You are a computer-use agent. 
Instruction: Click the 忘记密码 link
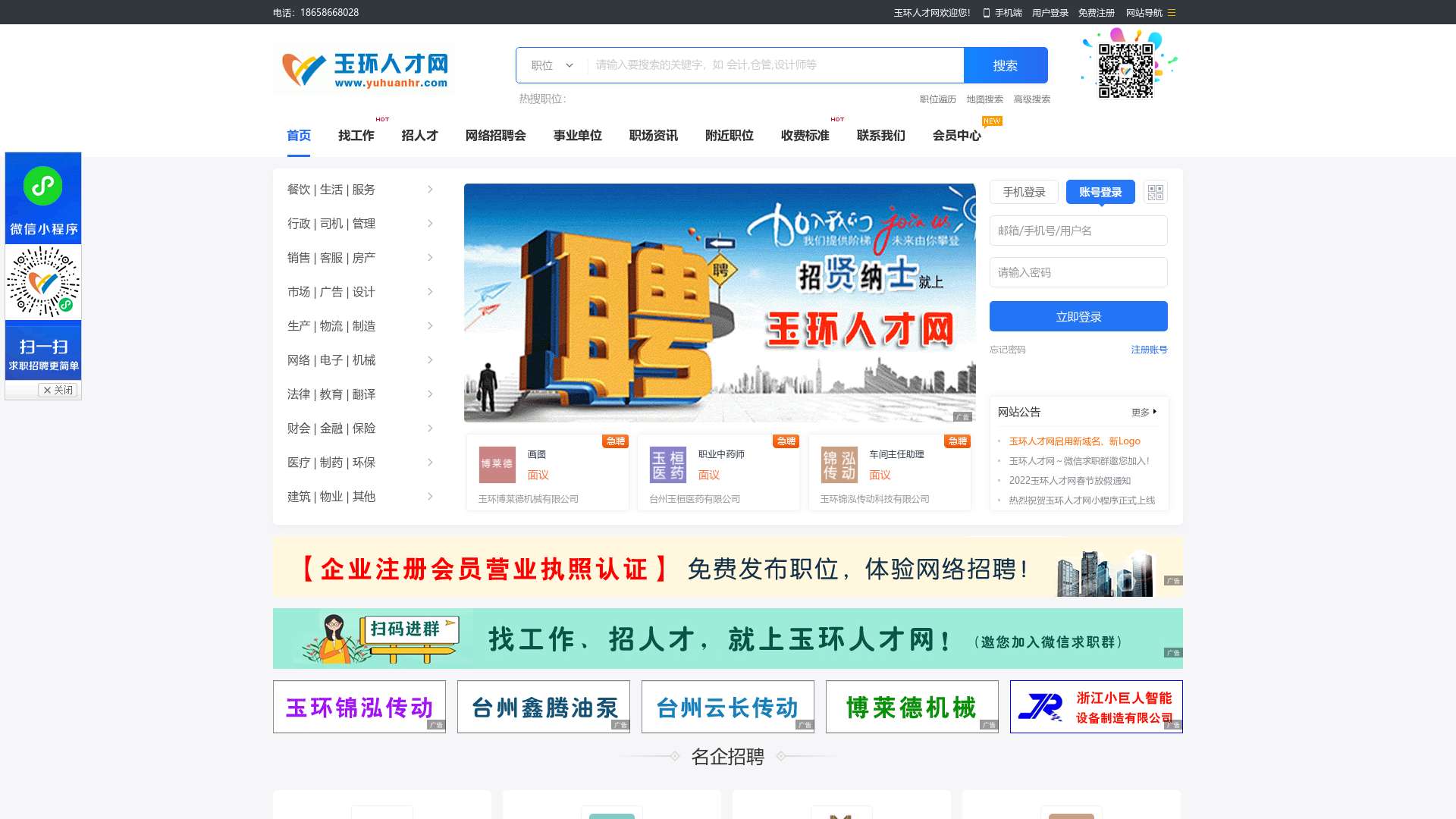pos(1008,350)
